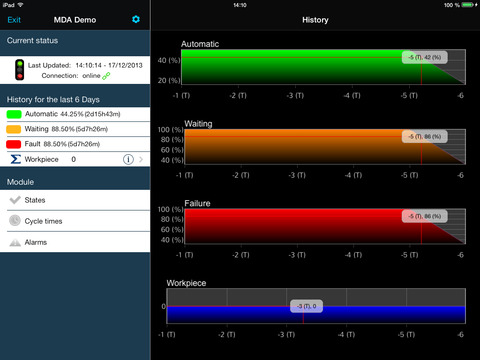The image size is (480, 360).
Task: Select the green Automatic color swatch
Action: click(14, 114)
